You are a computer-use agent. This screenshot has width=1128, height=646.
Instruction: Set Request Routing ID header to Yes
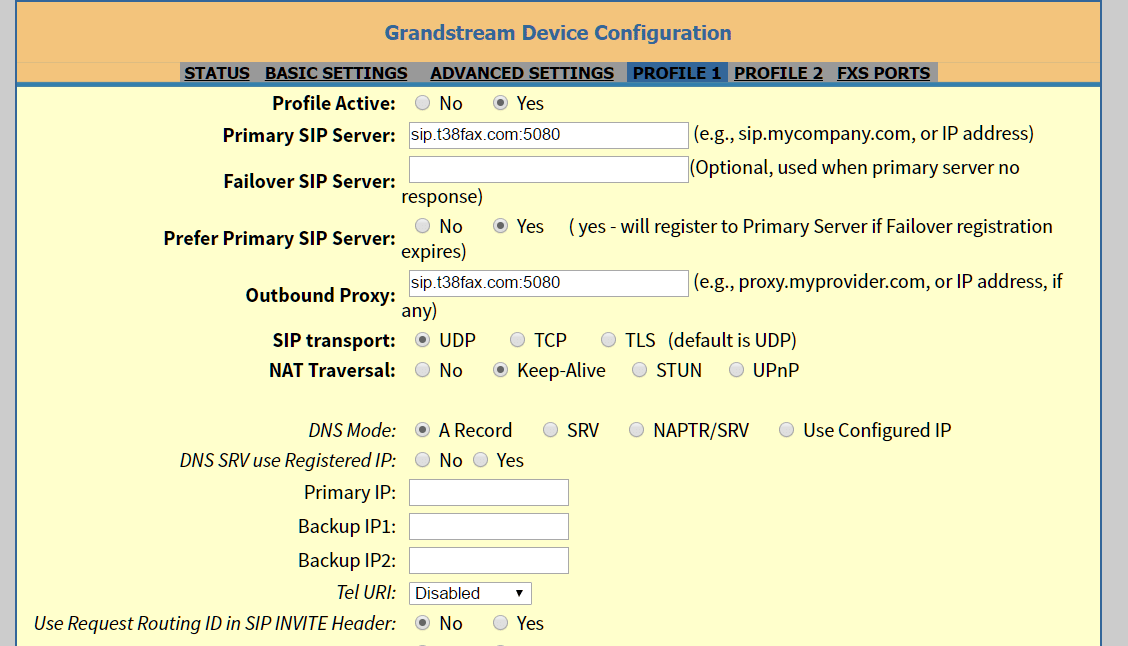tap(500, 623)
